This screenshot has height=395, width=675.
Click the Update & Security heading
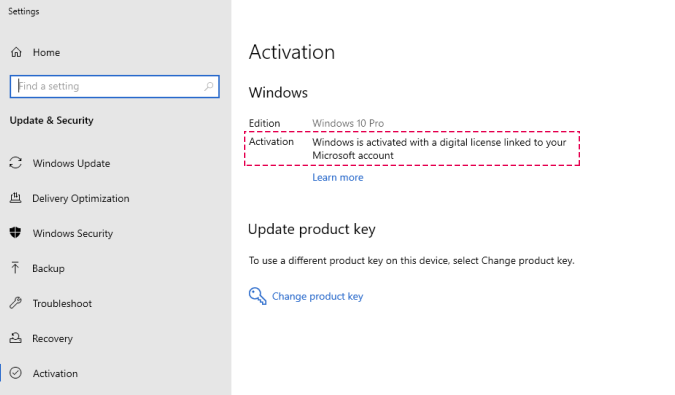click(51, 120)
